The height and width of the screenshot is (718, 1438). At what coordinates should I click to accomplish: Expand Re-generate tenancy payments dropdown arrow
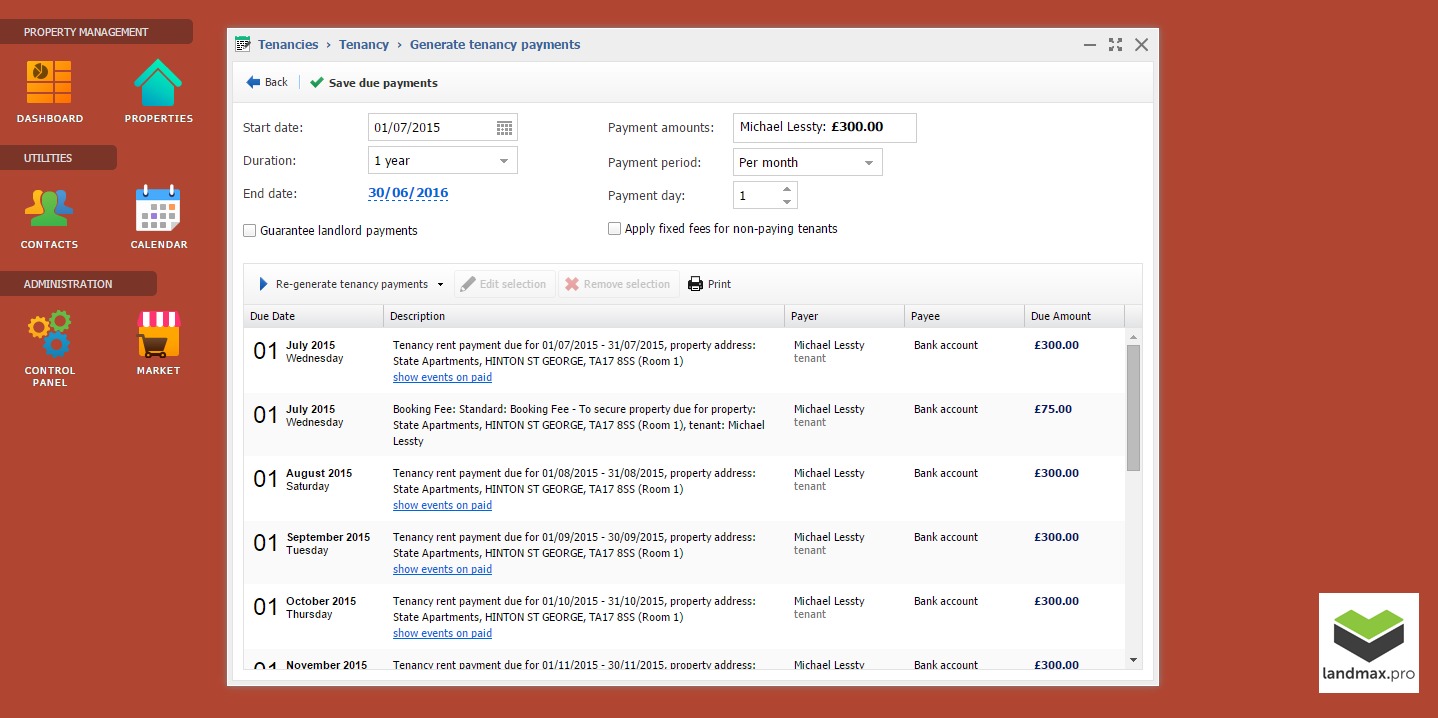441,285
